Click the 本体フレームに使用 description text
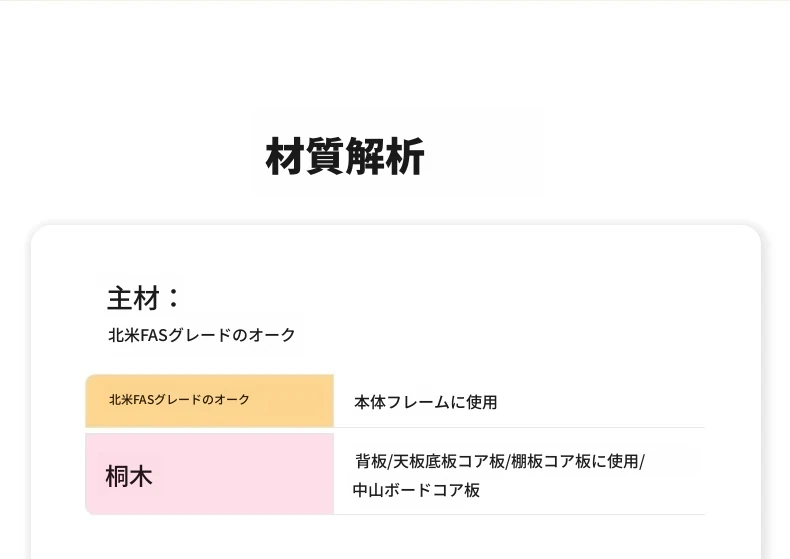The width and height of the screenshot is (790, 559). click(x=426, y=402)
